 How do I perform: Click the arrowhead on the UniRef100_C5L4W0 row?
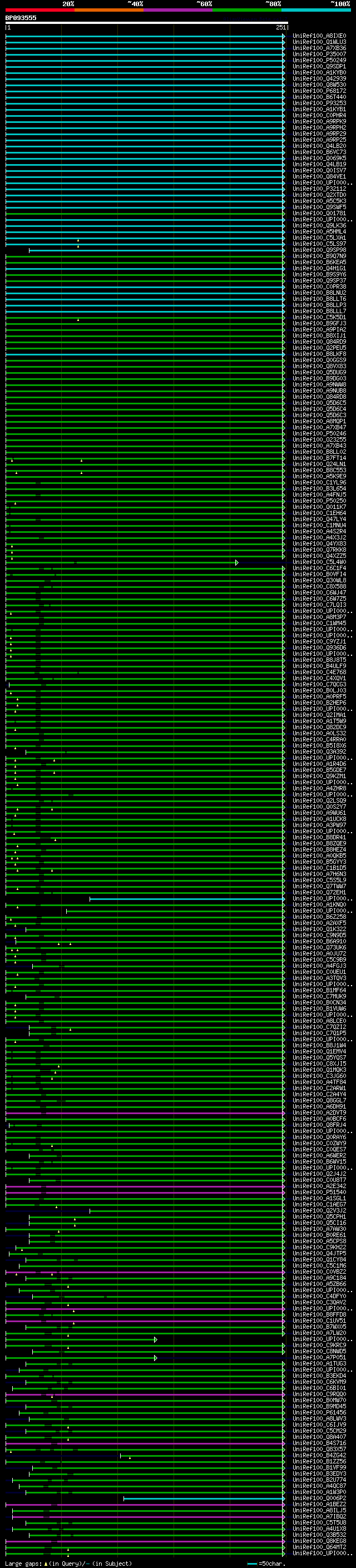click(x=237, y=562)
